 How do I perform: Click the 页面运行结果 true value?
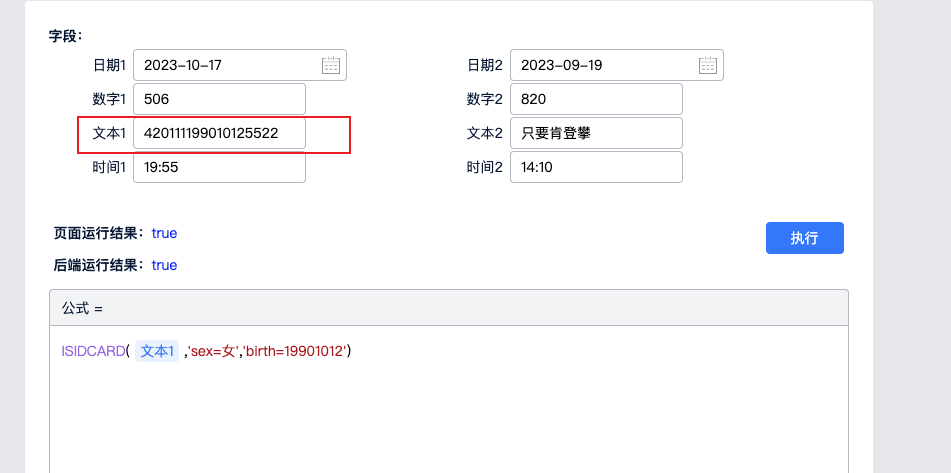164,233
